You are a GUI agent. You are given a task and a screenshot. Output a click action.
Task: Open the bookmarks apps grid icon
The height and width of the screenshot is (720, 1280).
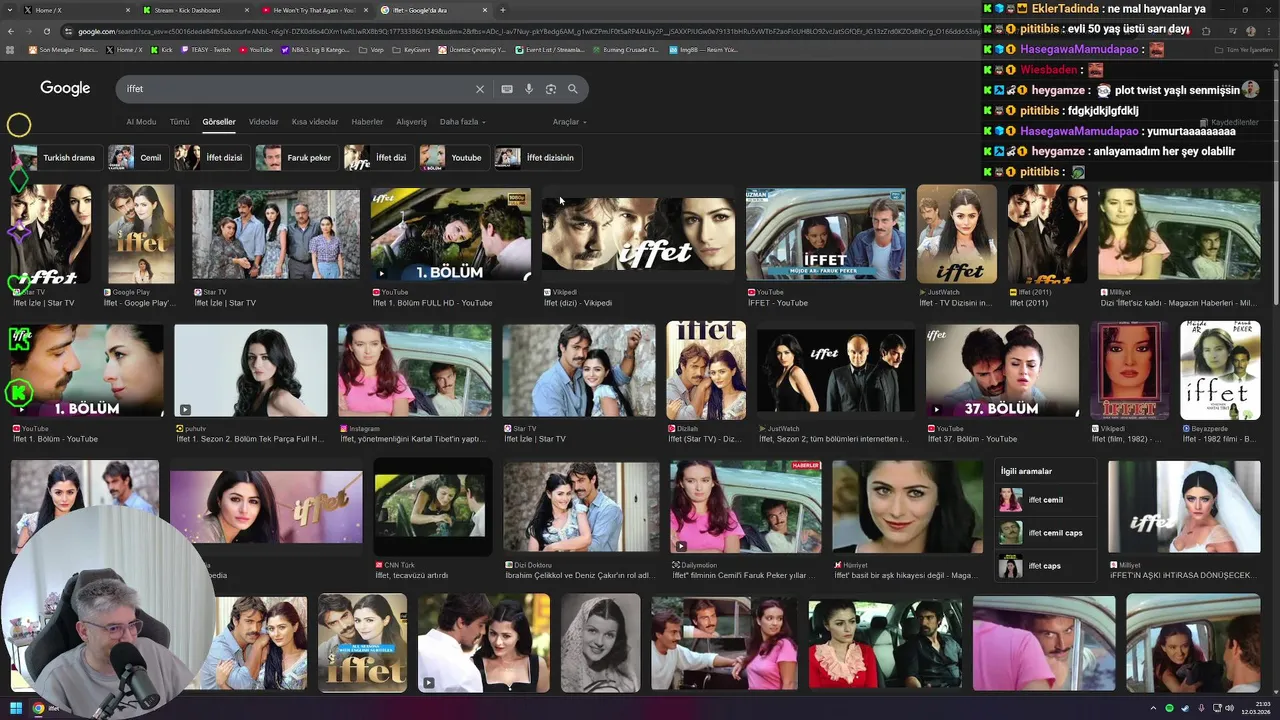[10, 49]
